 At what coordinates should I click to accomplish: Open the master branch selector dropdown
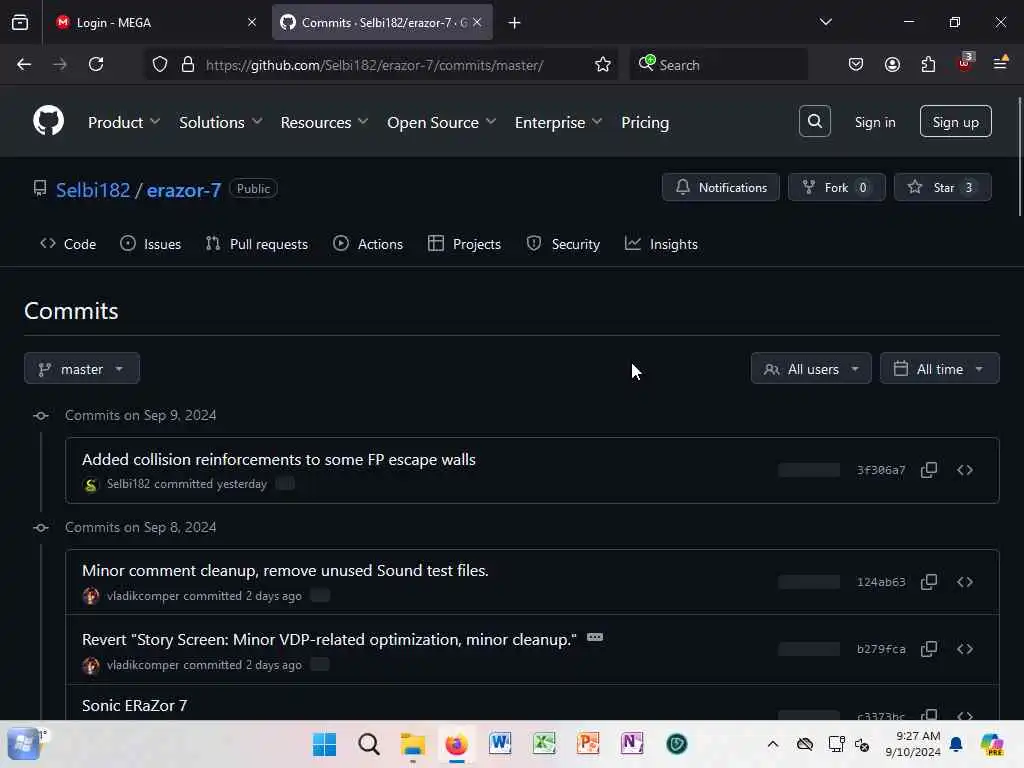click(x=82, y=368)
